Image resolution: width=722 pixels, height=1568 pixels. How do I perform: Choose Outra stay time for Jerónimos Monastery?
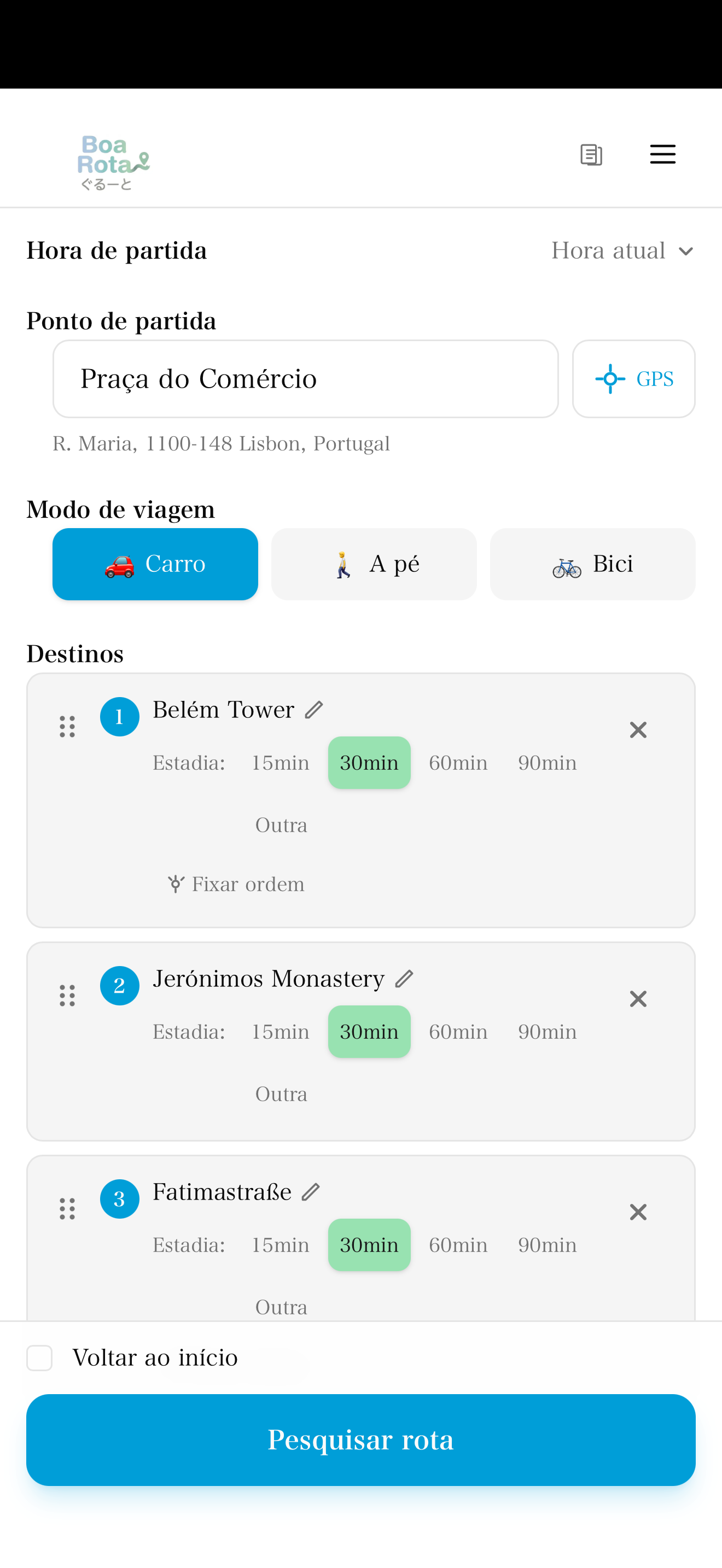click(x=281, y=1095)
